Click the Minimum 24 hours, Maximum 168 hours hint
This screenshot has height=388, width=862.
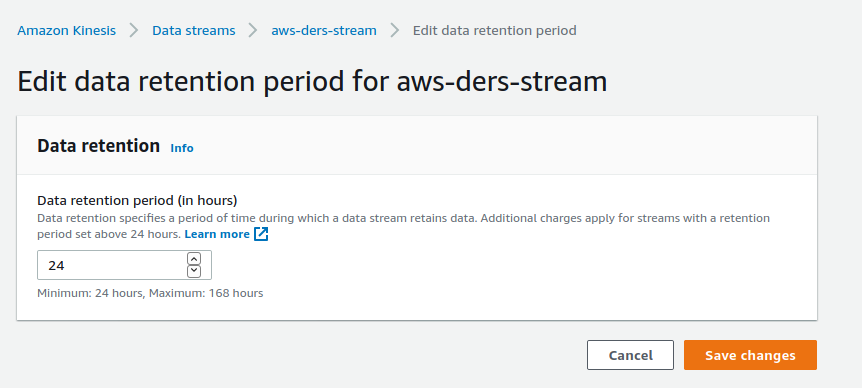pos(150,293)
